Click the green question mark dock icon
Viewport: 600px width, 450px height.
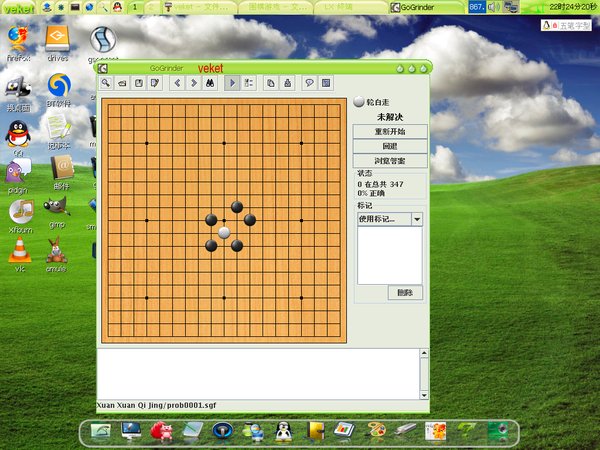pyautogui.click(x=466, y=431)
